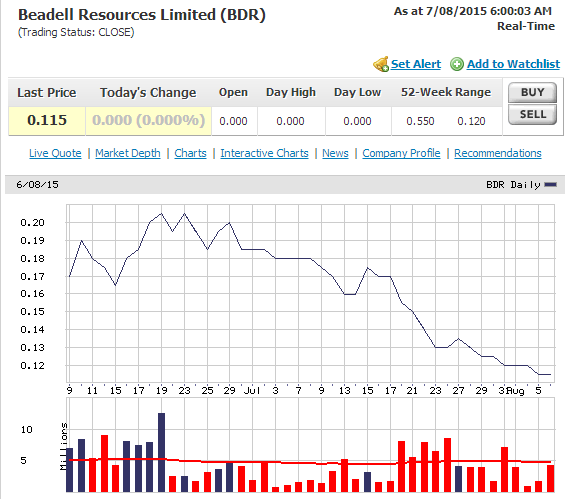Image resolution: width=566 pixels, height=499 pixels.
Task: Click the price line chart area
Action: pyautogui.click(x=310, y=293)
